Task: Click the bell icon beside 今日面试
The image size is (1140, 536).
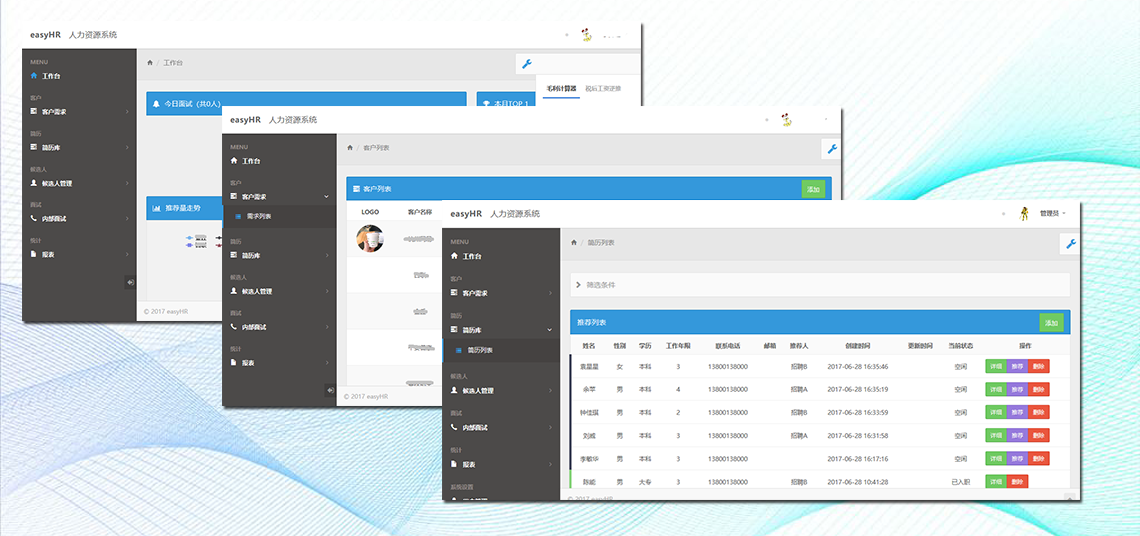Action: coord(156,103)
